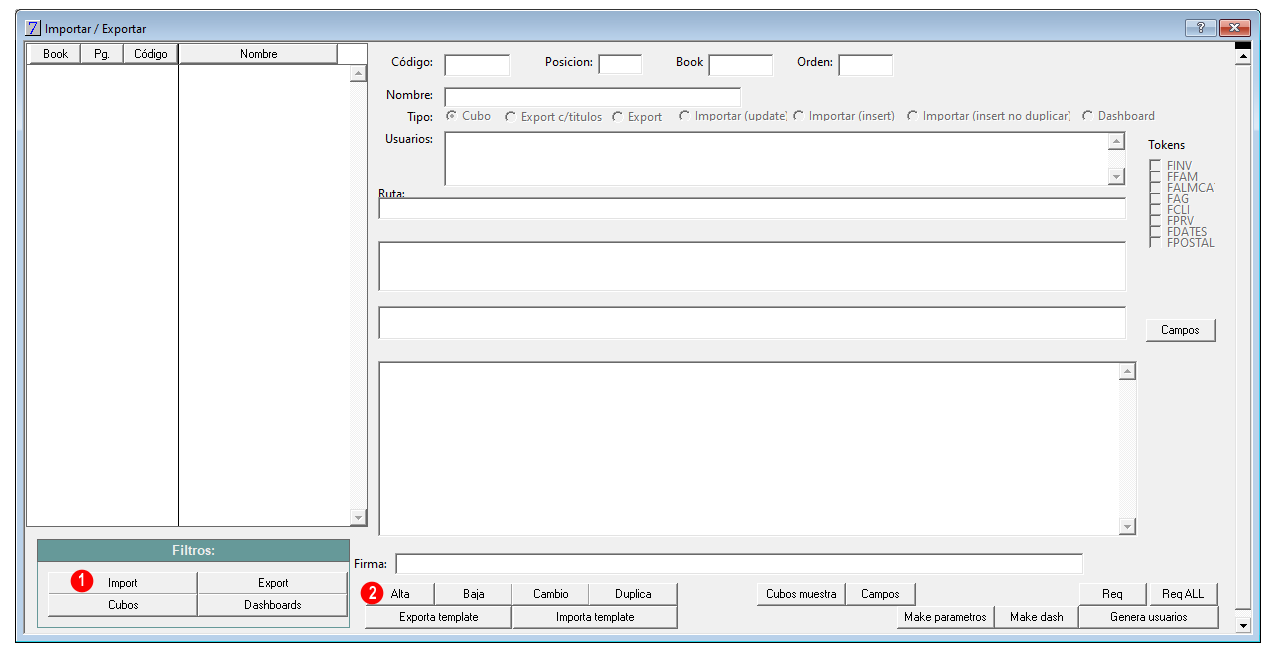Select the Dashboard type radio button
The image size is (1272, 654).
click(1087, 116)
